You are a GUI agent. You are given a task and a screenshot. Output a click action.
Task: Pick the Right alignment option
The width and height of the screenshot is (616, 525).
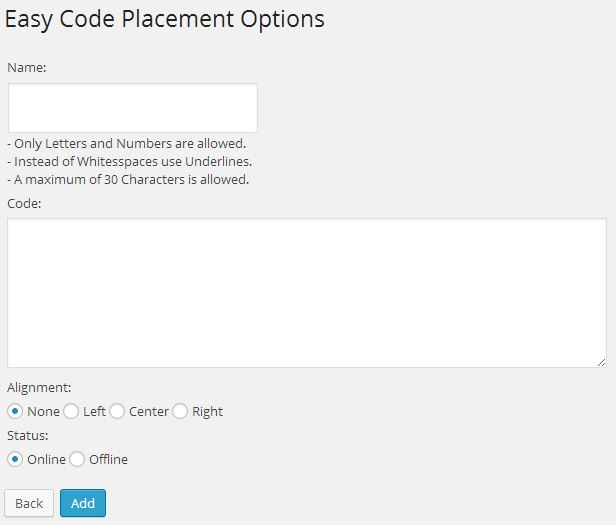pos(180,411)
